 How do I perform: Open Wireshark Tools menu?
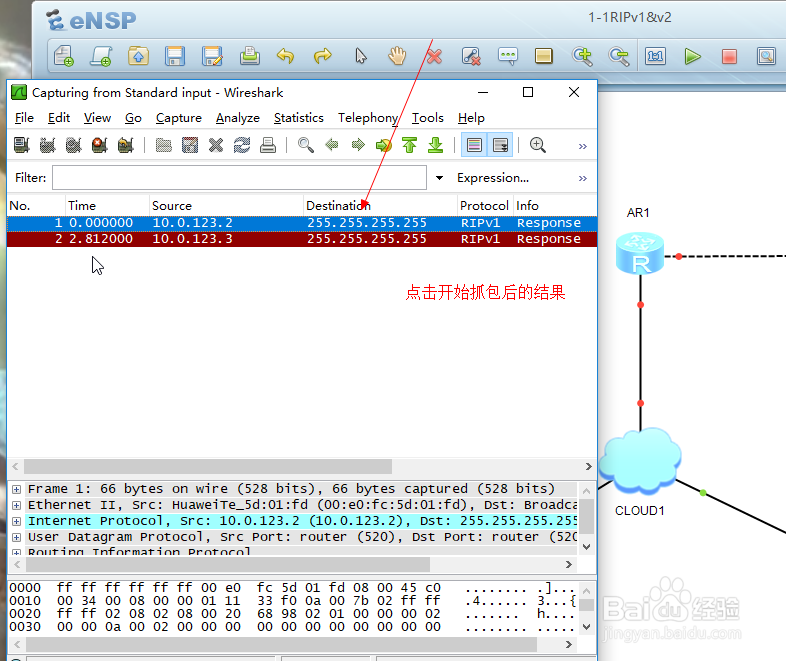[428, 118]
